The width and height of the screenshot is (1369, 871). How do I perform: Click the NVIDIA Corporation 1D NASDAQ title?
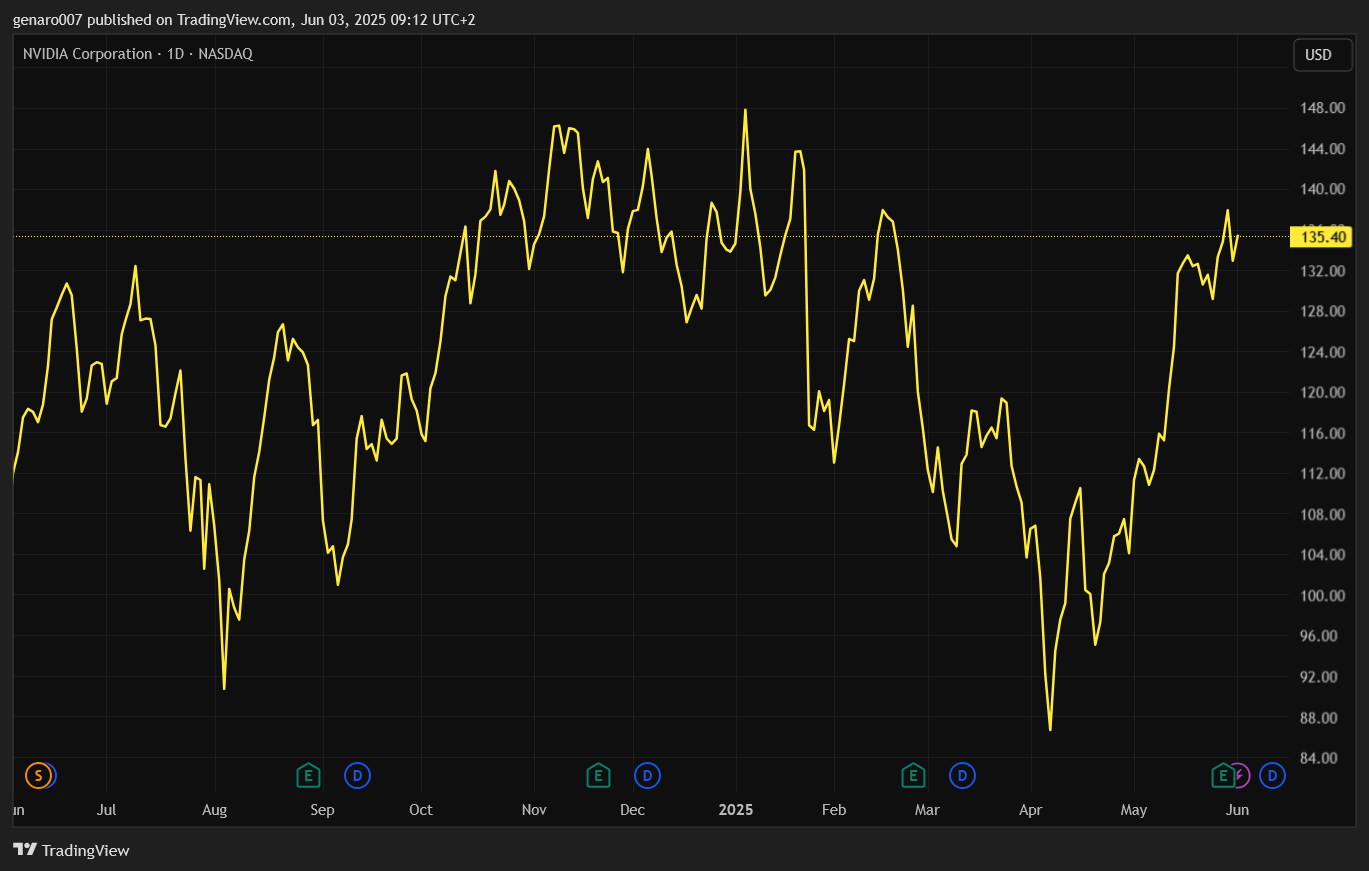[138, 54]
